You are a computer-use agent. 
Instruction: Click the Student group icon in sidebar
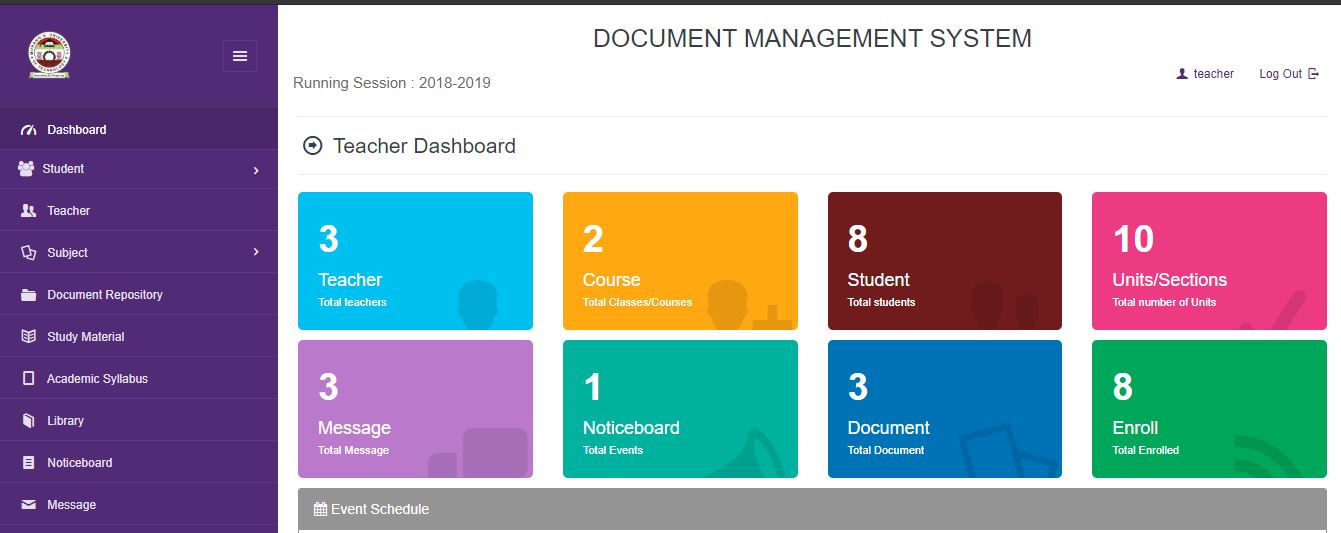tap(26, 169)
